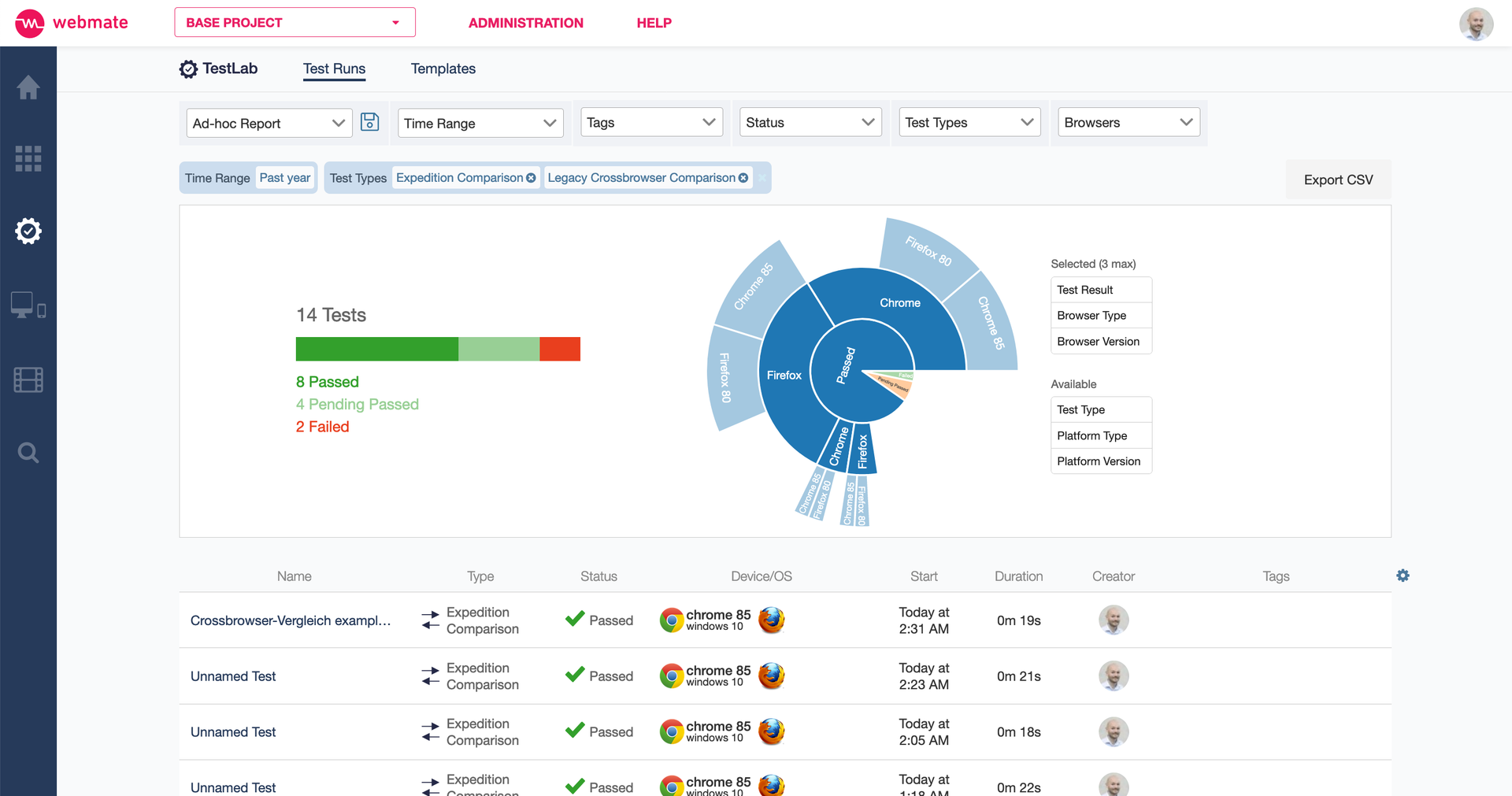The image size is (1512, 796).
Task: Open the grid dashboard sidebar icon
Action: click(x=28, y=159)
